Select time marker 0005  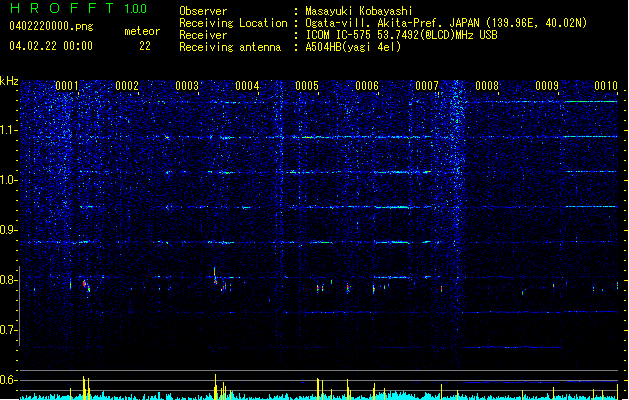307,86
